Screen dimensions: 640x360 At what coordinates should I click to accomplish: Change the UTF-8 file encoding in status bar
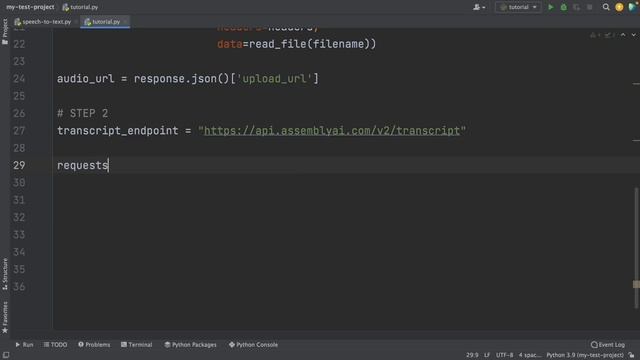[504, 355]
